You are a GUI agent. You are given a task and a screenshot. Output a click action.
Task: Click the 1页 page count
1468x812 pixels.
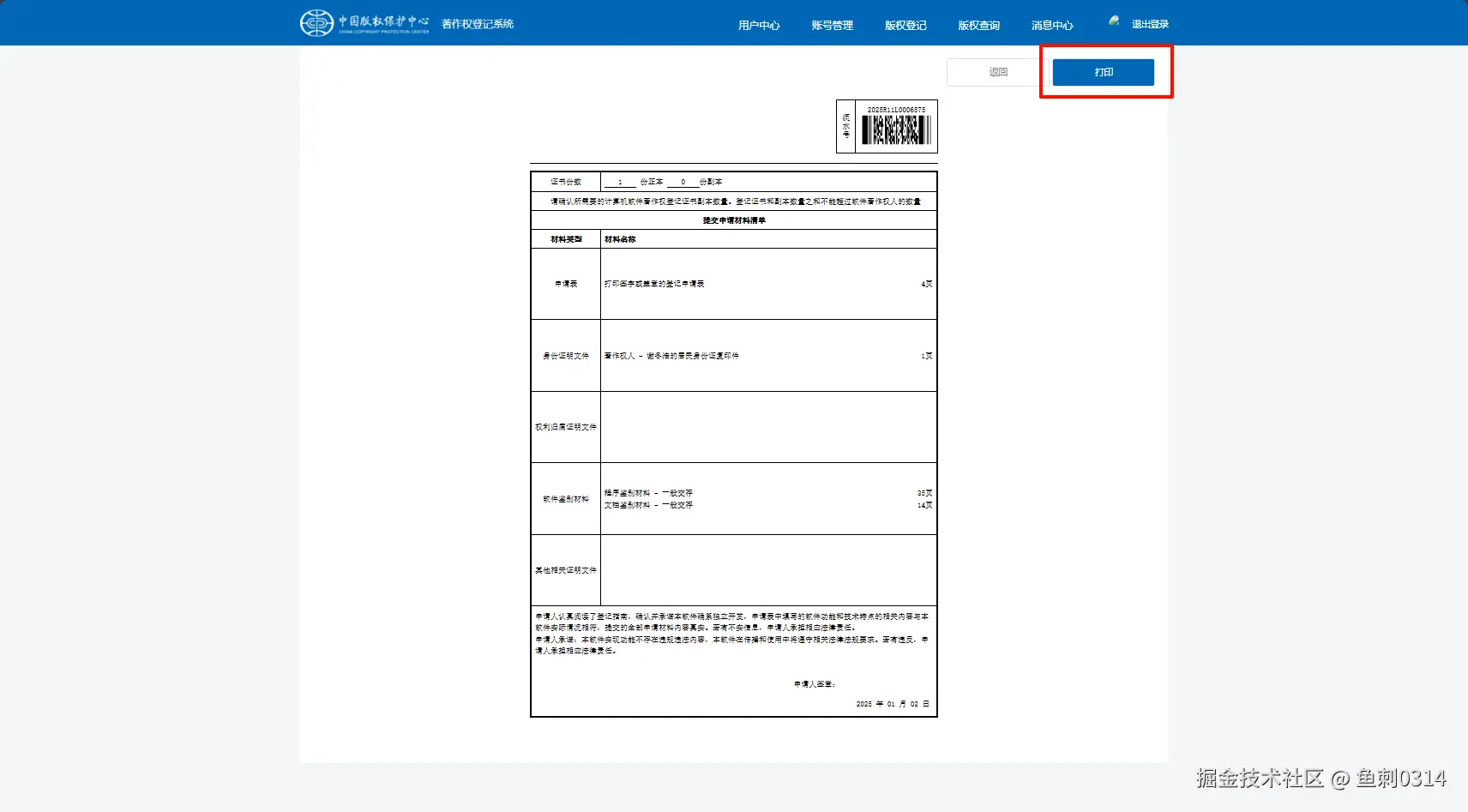tap(927, 356)
